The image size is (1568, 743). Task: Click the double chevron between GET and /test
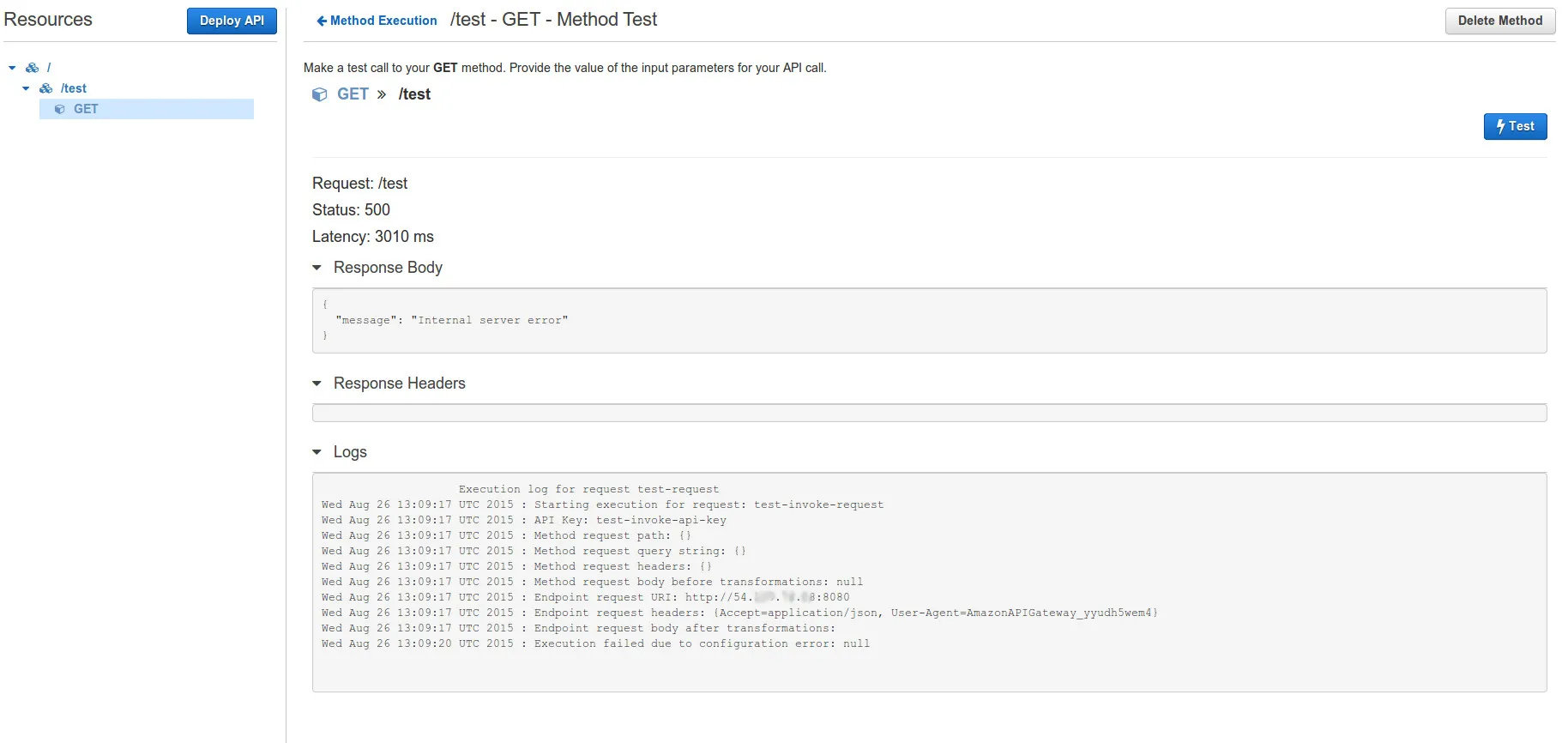tap(382, 94)
